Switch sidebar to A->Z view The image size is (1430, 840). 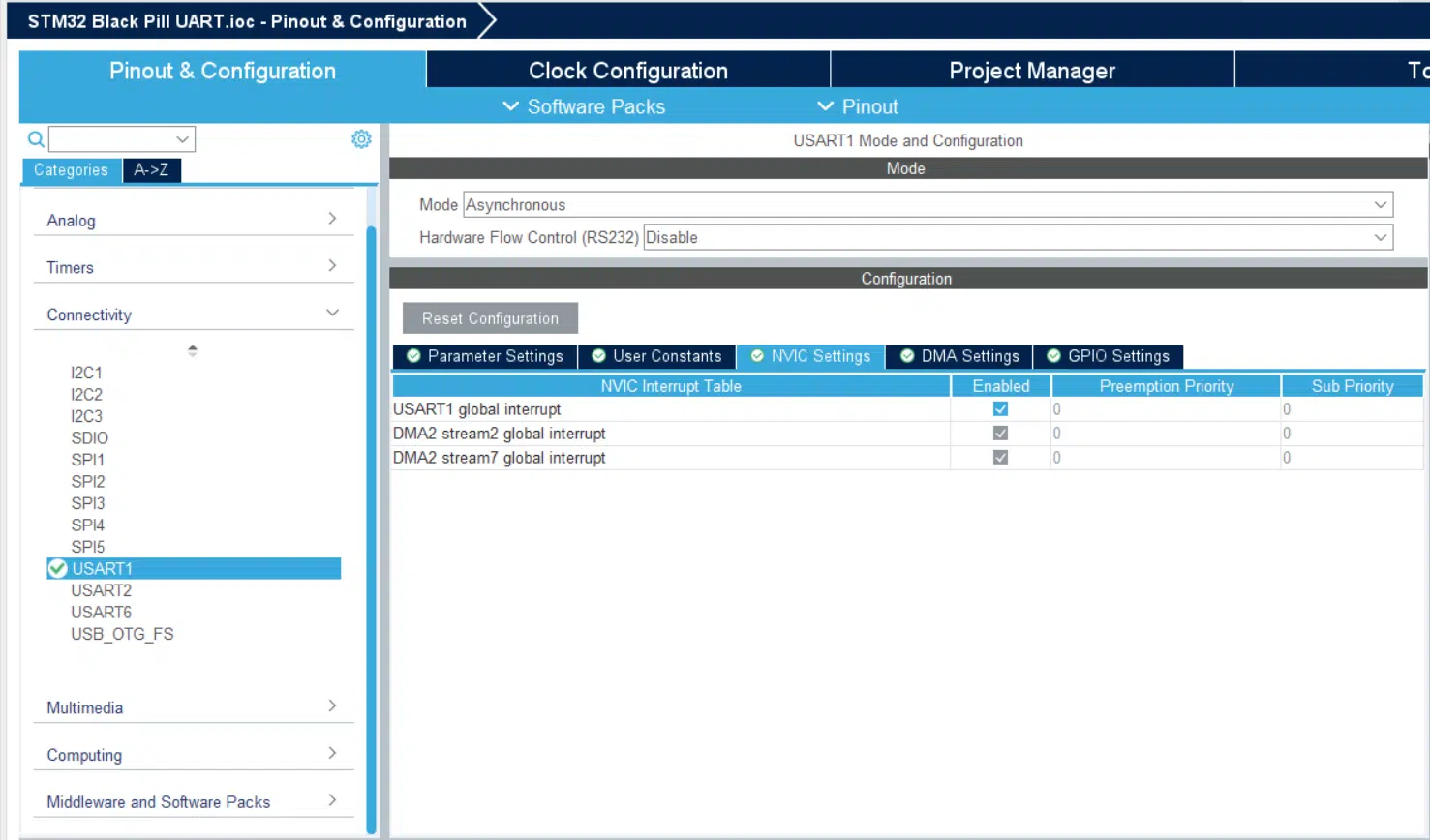click(x=151, y=170)
